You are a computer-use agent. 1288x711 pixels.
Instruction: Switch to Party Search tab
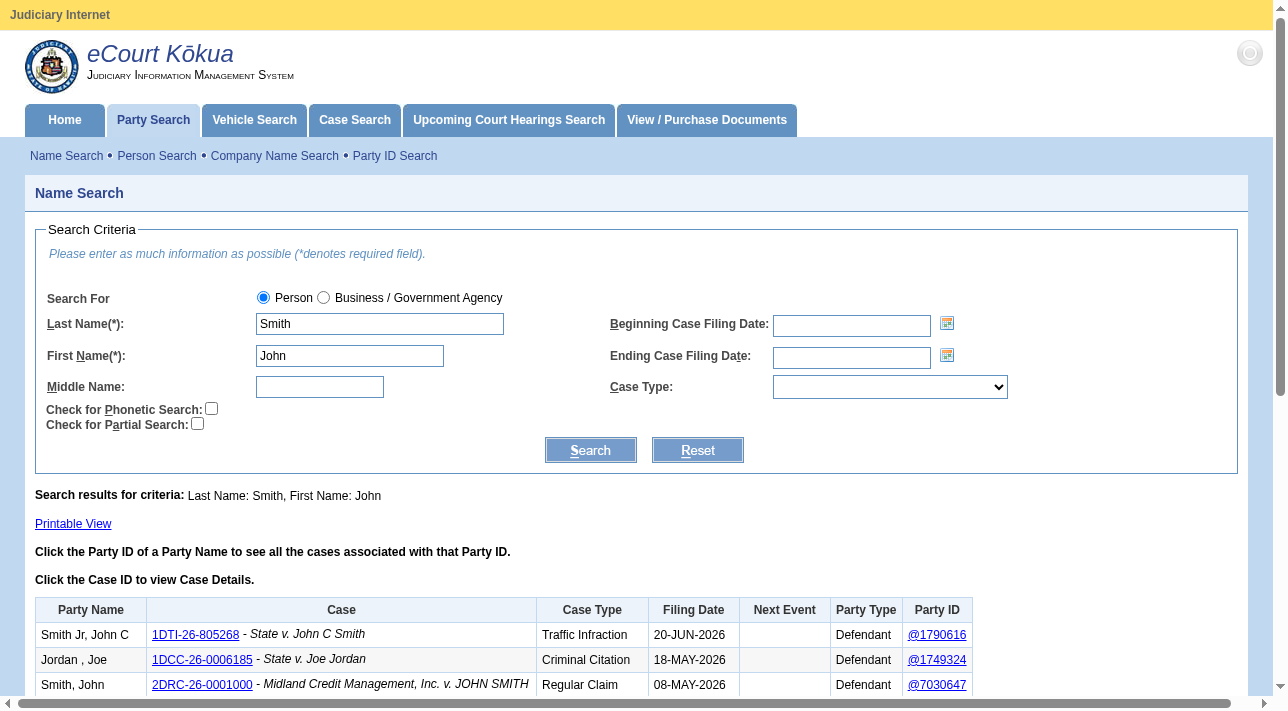click(x=153, y=120)
